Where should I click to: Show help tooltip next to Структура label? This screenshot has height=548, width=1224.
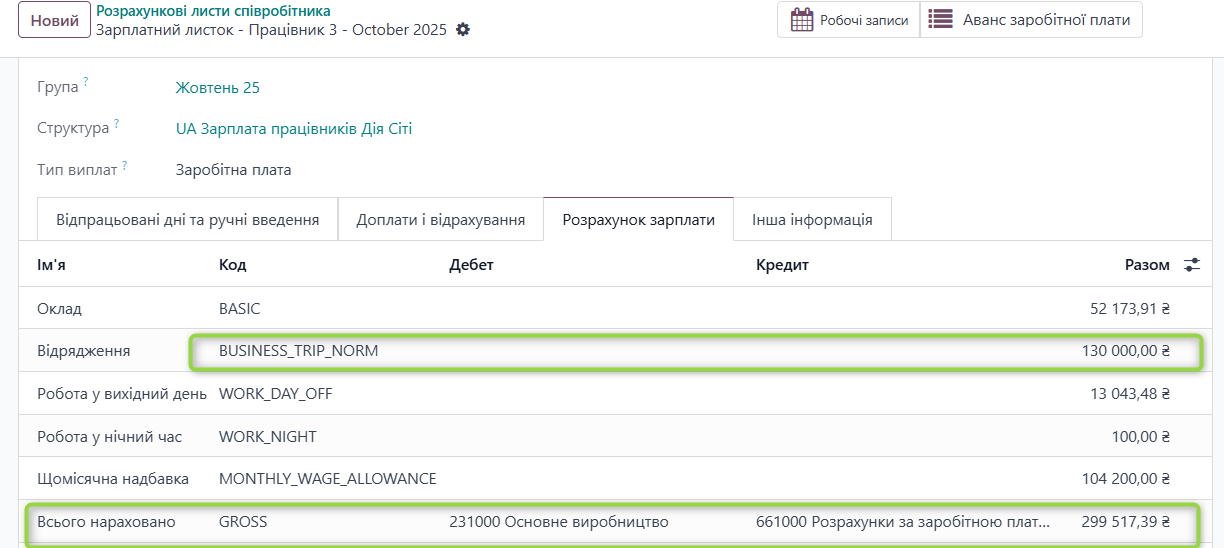[116, 124]
